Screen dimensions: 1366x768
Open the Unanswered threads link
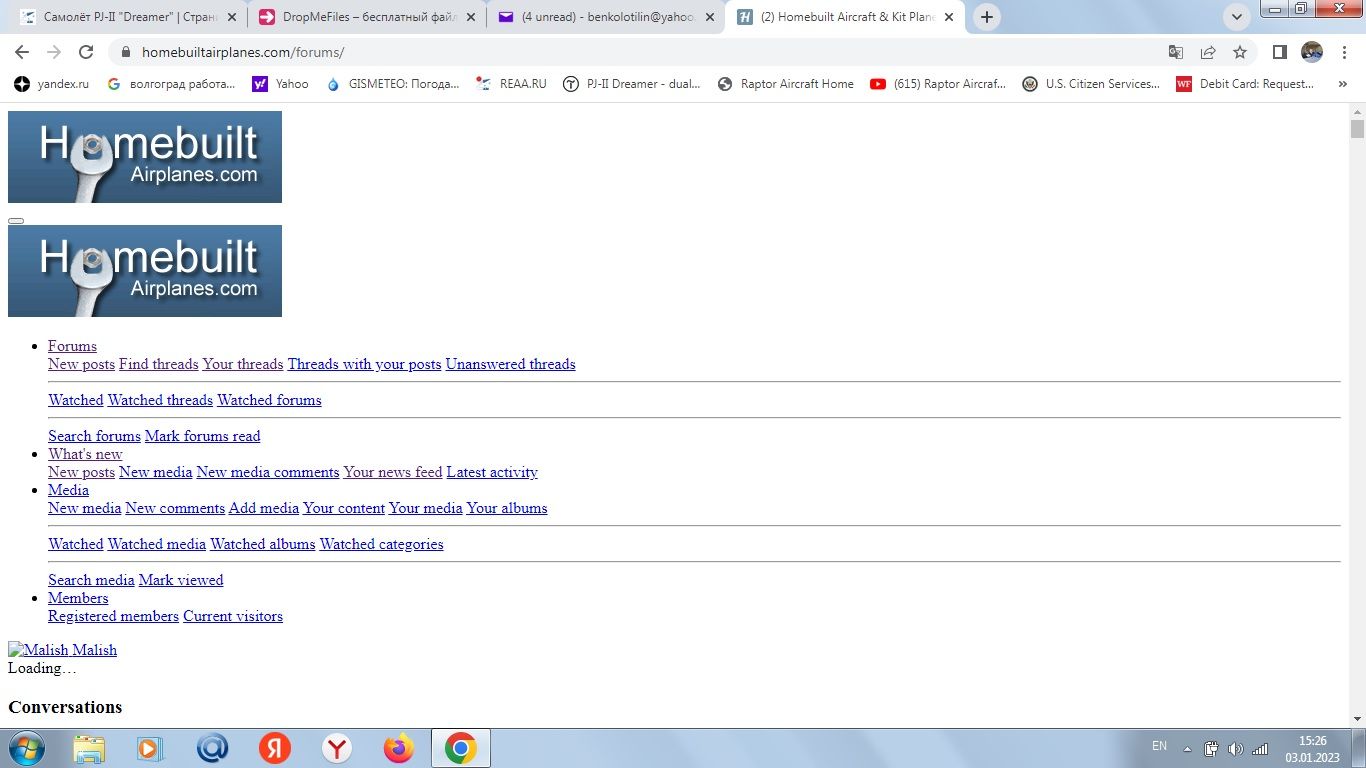coord(510,364)
